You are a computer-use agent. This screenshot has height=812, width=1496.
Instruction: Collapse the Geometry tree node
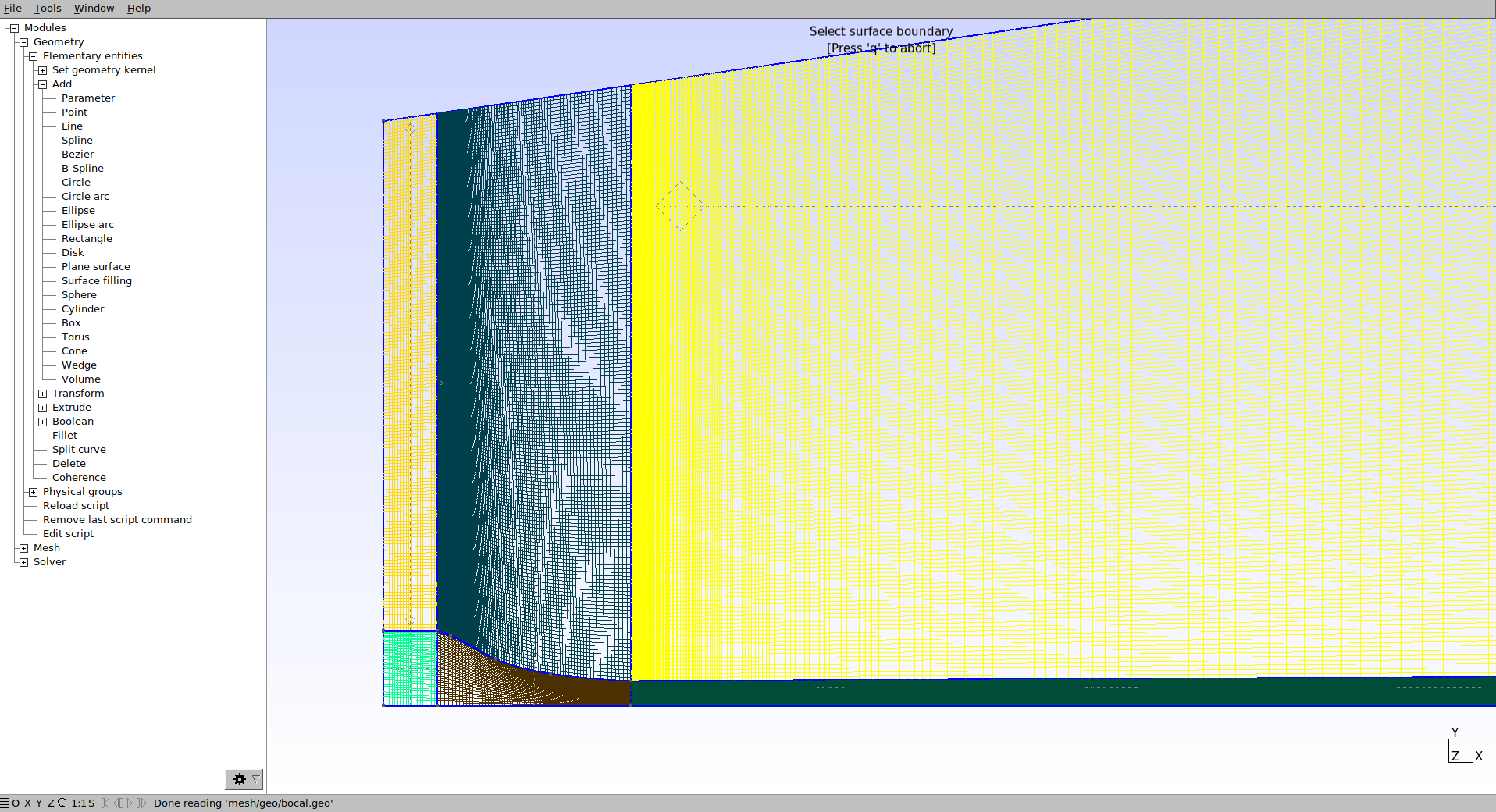tap(23, 42)
